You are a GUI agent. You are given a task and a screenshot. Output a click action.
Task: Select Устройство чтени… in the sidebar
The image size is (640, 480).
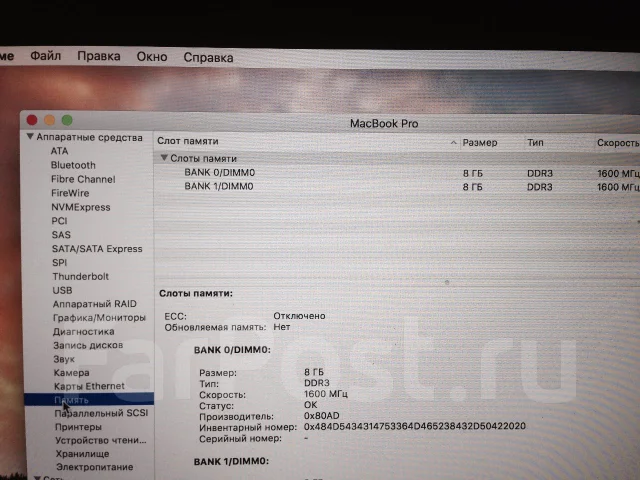click(100, 440)
